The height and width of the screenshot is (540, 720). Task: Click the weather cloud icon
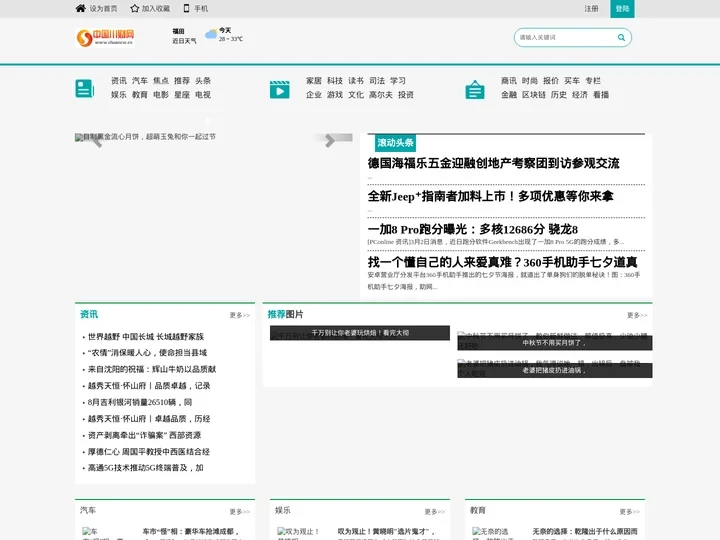tap(211, 34)
